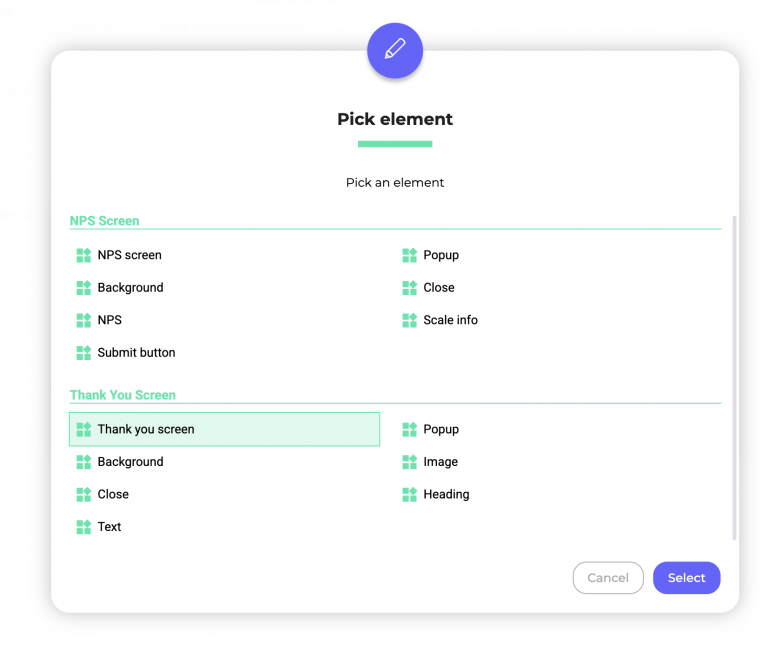Click the pencil edit icon at top
The height and width of the screenshot is (655, 768).
pos(395,50)
